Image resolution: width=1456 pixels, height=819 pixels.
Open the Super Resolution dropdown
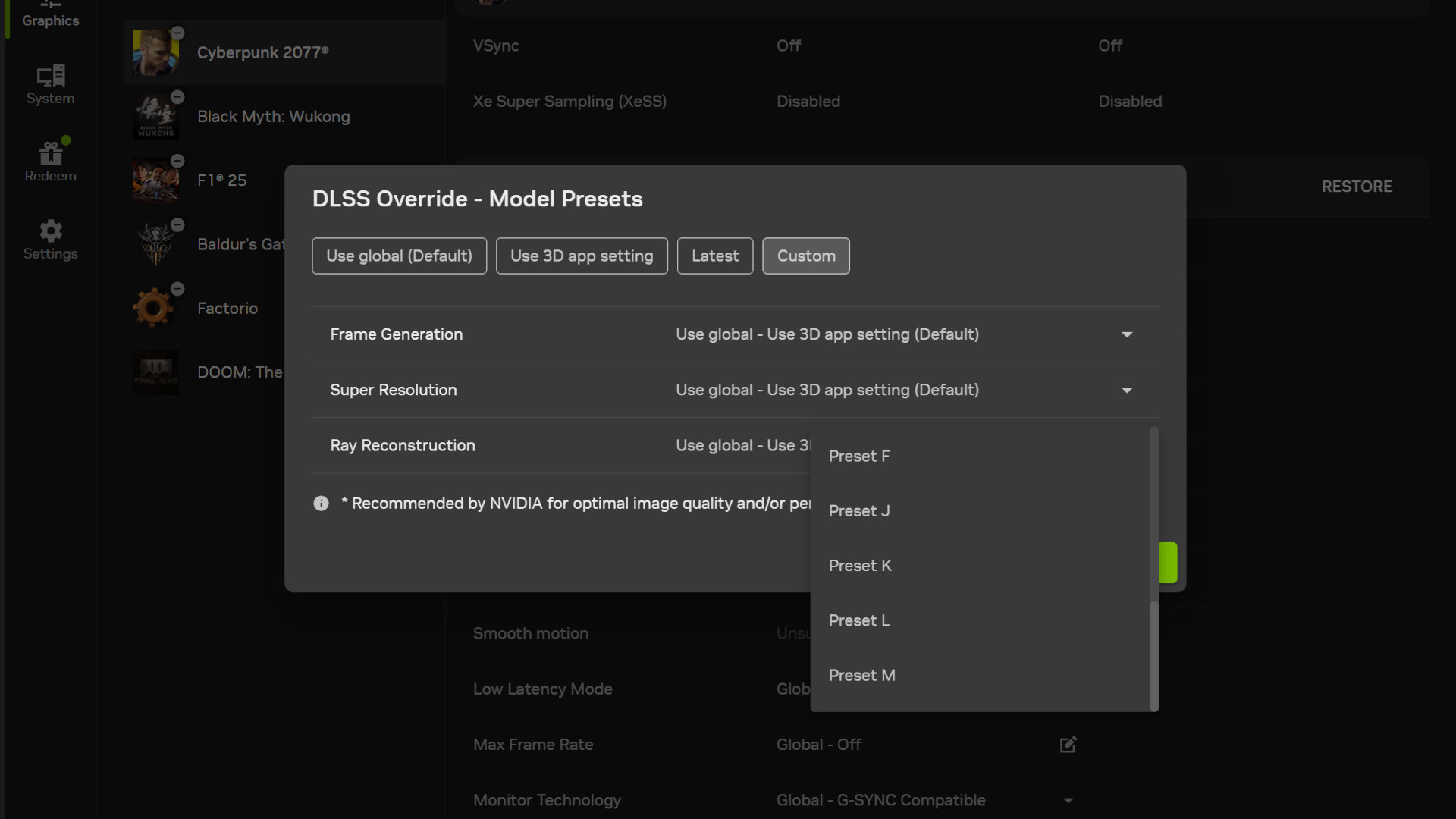tap(1127, 390)
